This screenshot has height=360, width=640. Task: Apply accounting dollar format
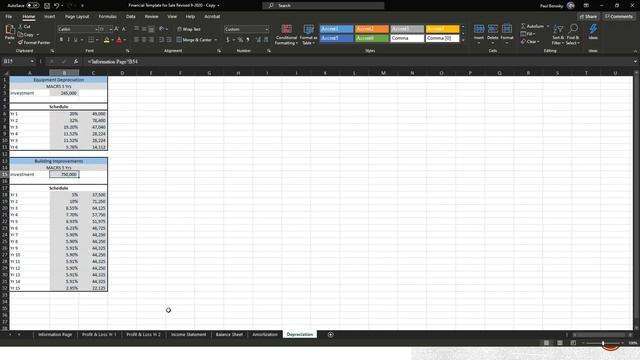tap(228, 40)
